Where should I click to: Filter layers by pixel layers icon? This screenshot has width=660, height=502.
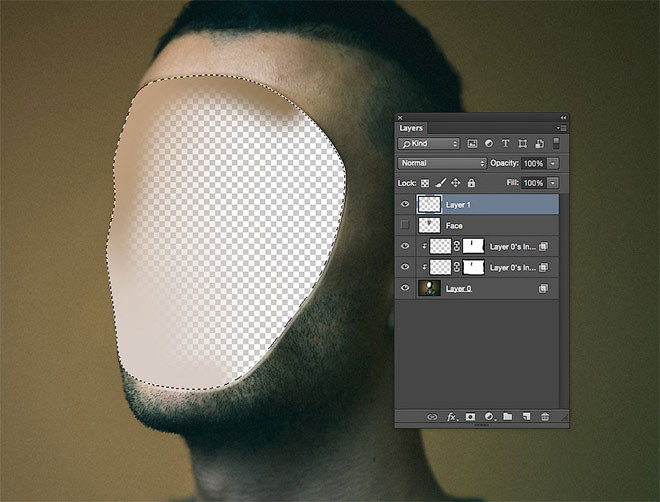[472, 143]
